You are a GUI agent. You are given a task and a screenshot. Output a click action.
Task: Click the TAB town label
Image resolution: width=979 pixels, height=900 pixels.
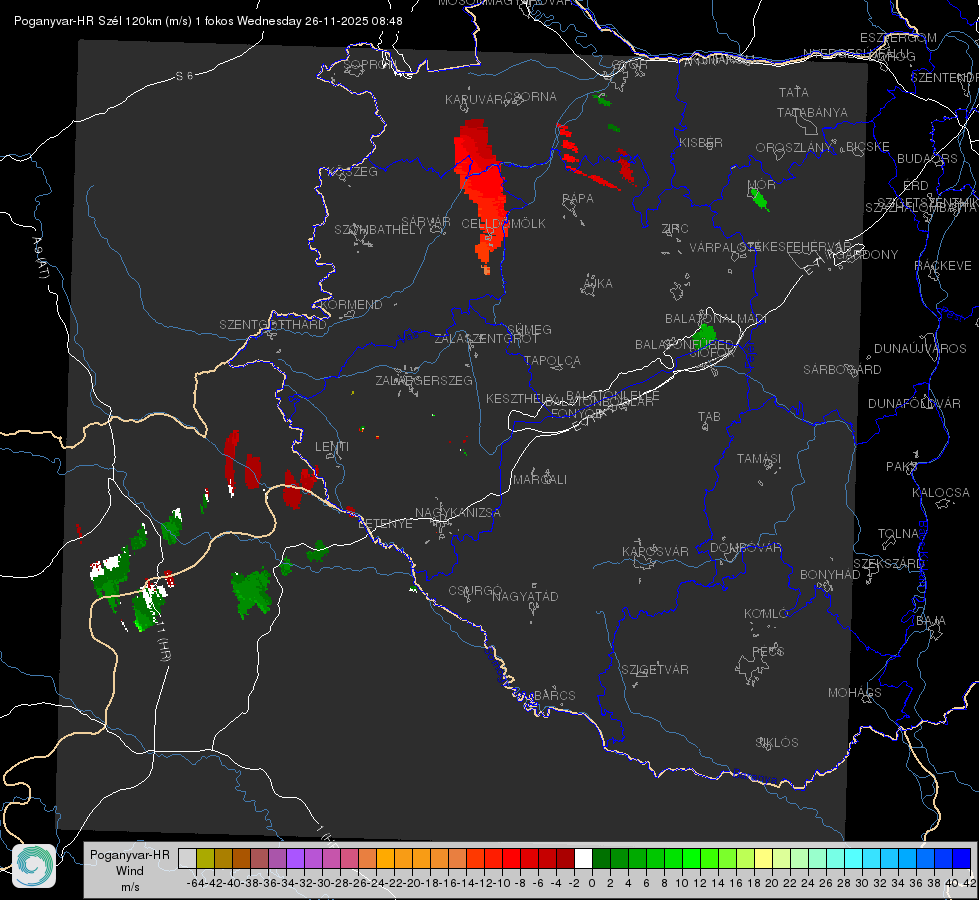(x=709, y=417)
